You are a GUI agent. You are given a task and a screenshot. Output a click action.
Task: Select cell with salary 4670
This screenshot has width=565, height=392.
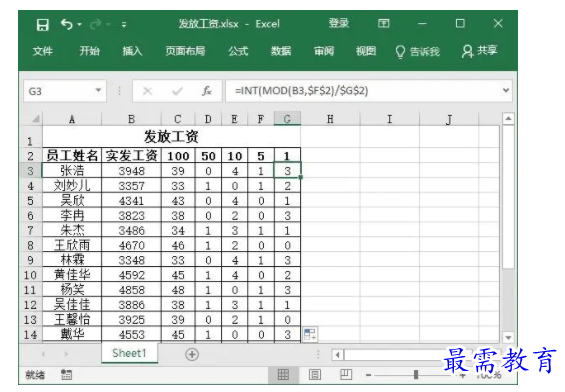pos(131,245)
